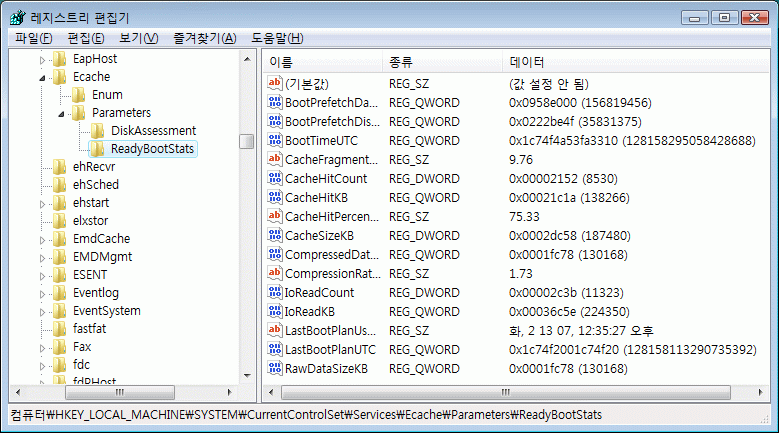This screenshot has width=779, height=433.
Task: Expand the ESENT tree node
Action: (42, 276)
